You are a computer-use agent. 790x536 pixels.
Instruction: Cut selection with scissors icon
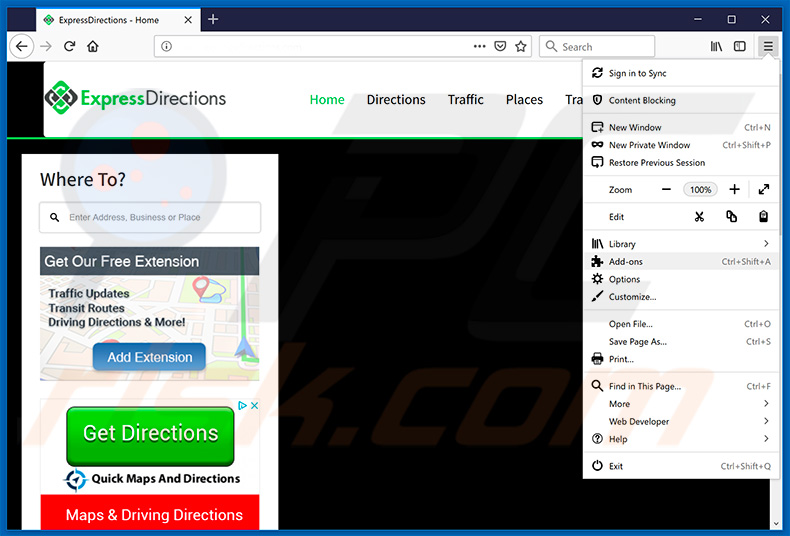click(x=699, y=217)
